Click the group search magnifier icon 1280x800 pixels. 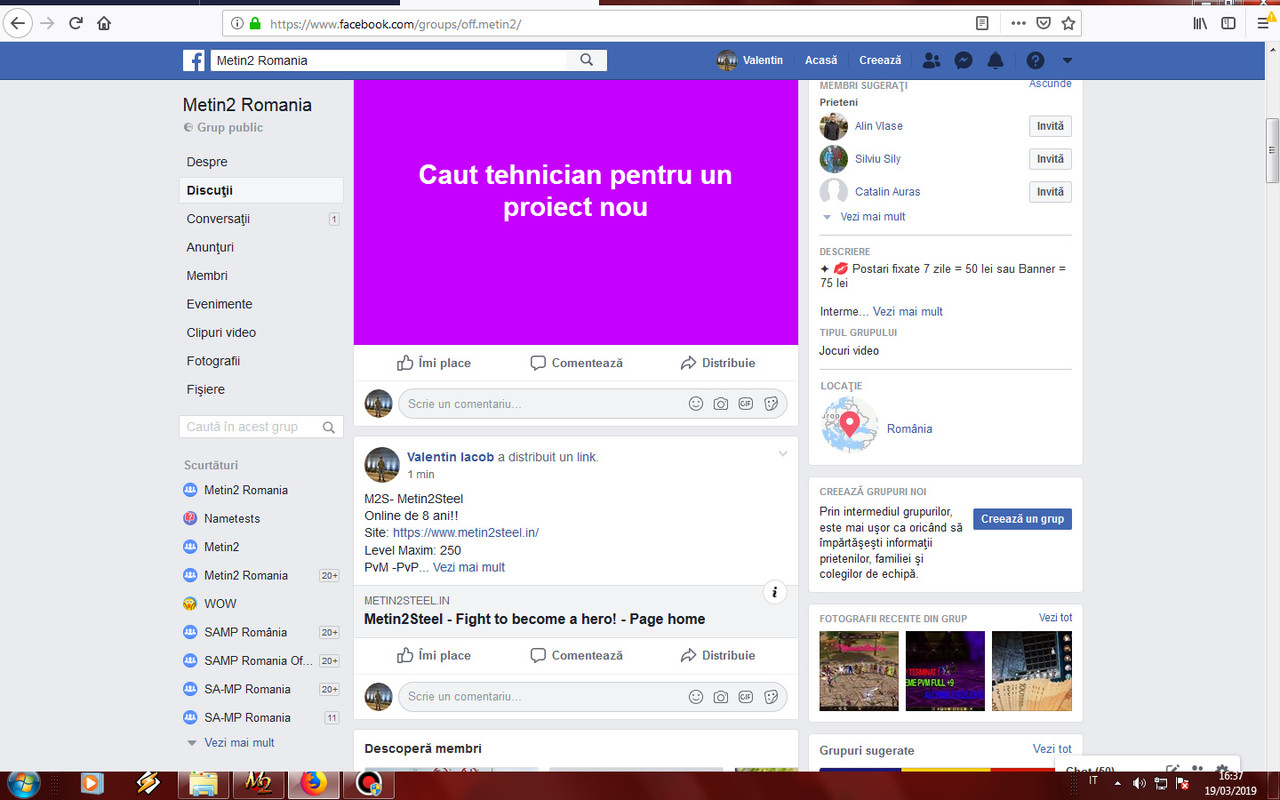pyautogui.click(x=329, y=426)
